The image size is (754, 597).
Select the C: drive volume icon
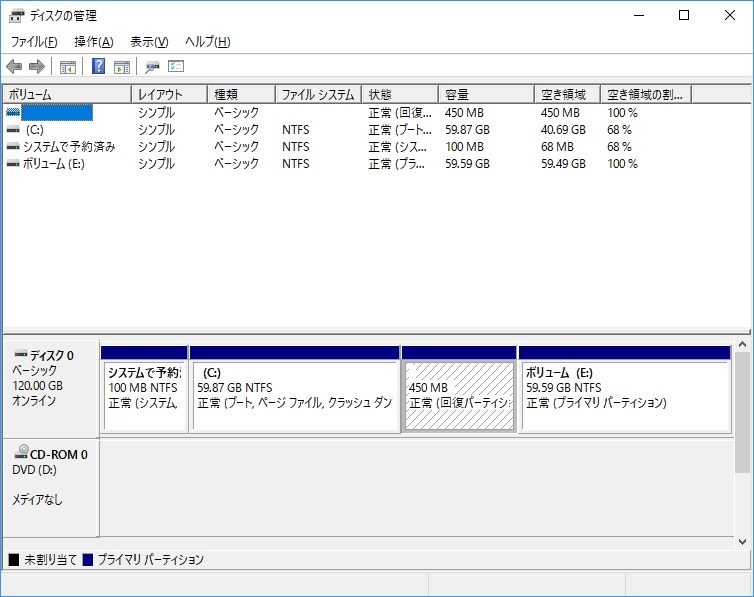pos(13,130)
